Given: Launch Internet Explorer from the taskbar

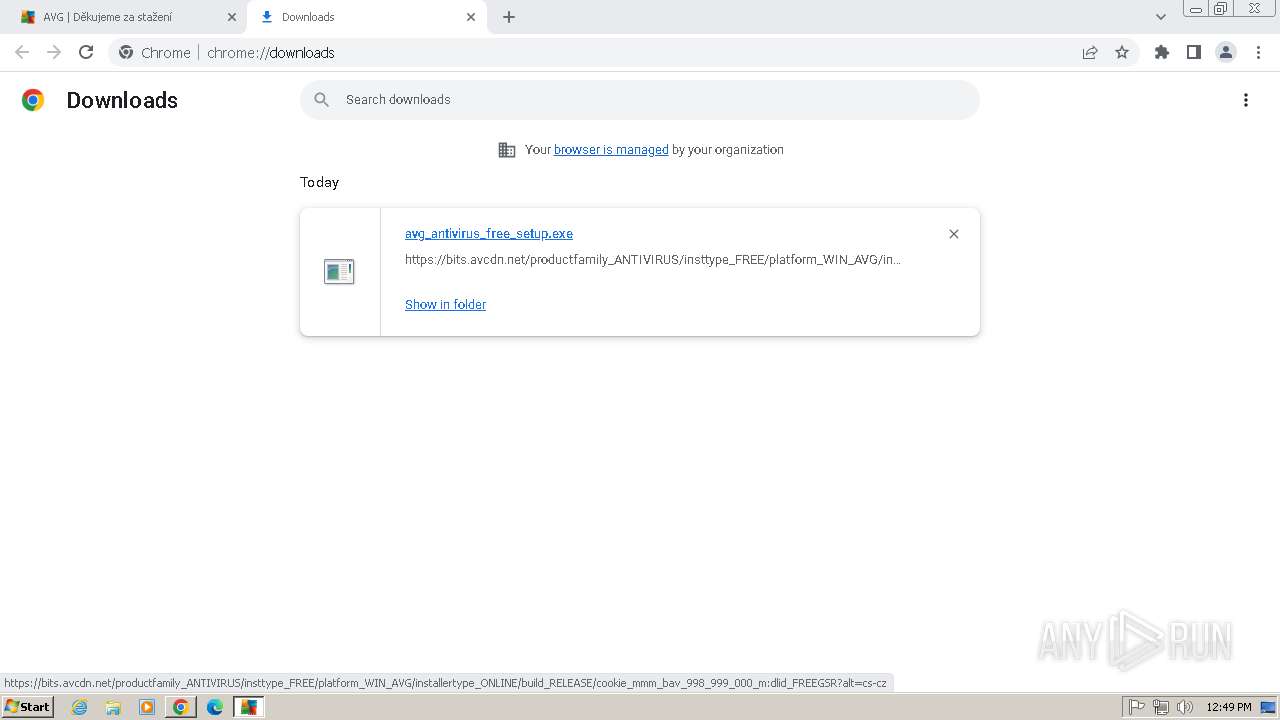Looking at the screenshot, I should click(80, 707).
